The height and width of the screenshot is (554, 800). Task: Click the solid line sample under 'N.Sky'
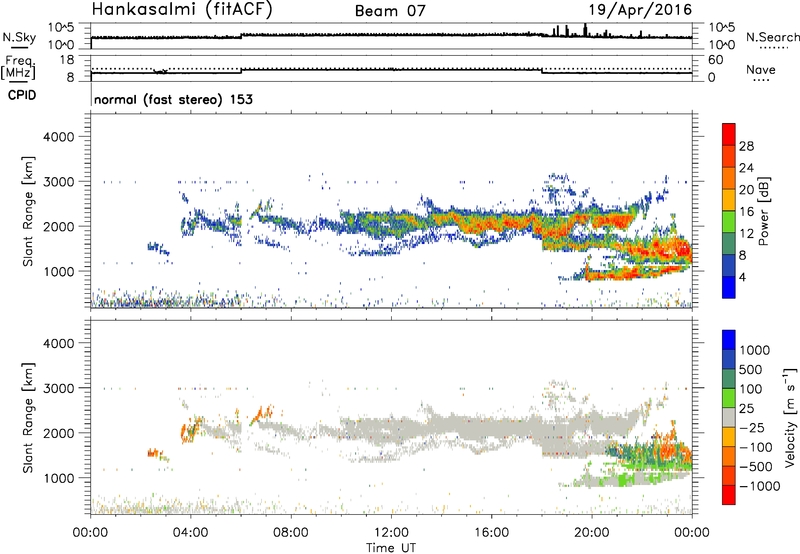[19, 48]
